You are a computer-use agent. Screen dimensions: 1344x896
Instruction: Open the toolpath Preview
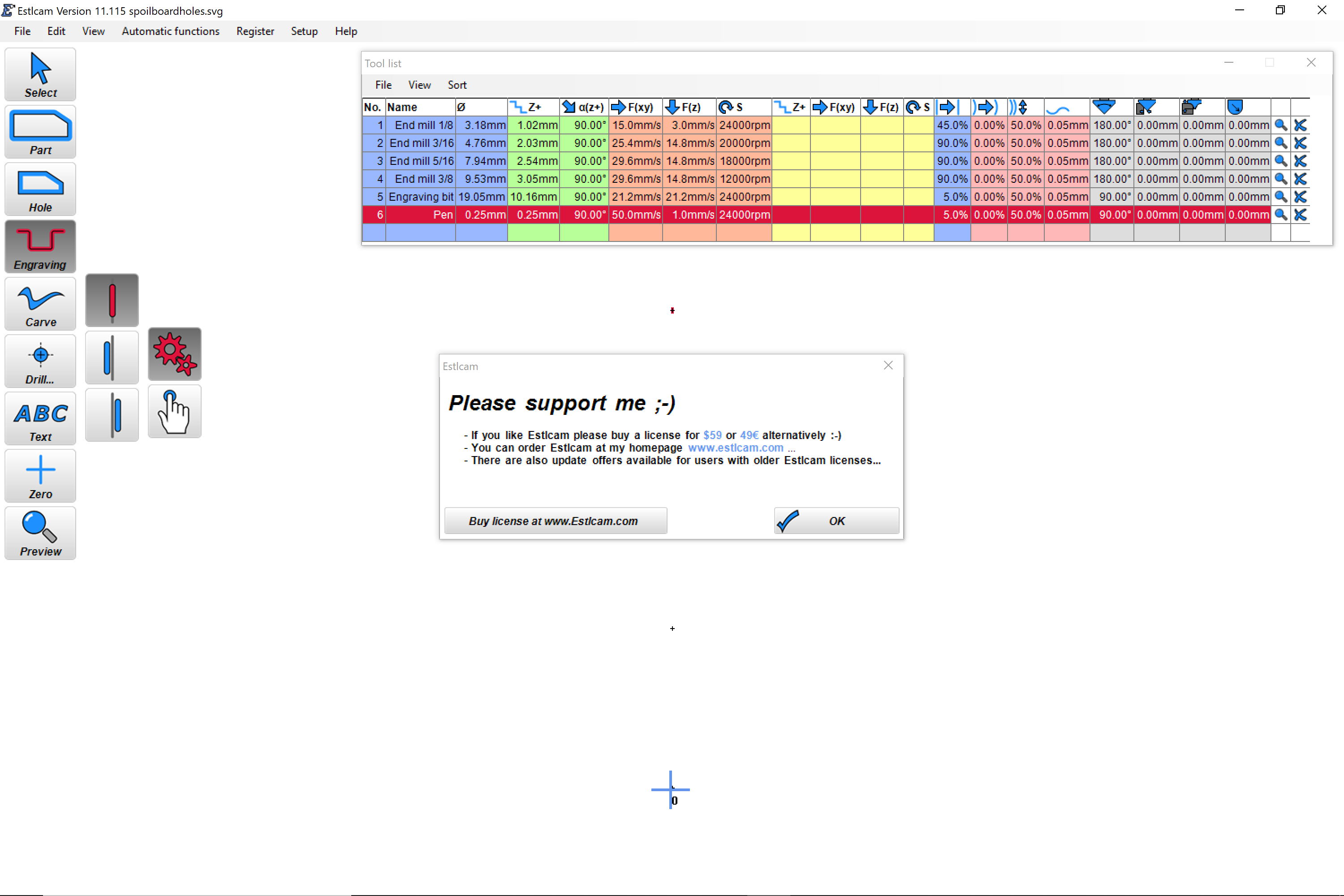pos(40,533)
